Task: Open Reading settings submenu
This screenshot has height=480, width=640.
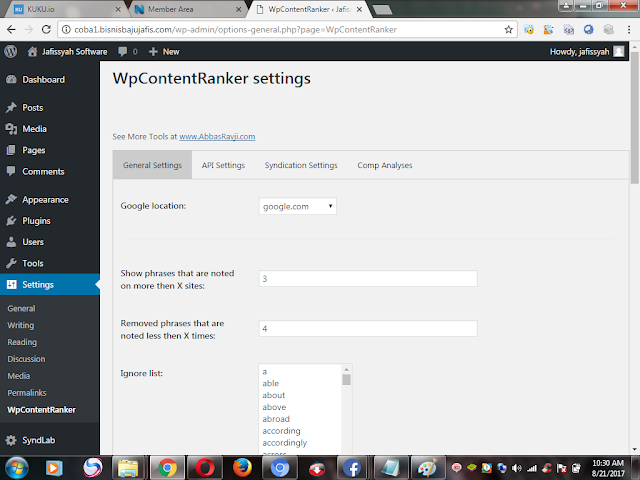Action: pos(22,342)
